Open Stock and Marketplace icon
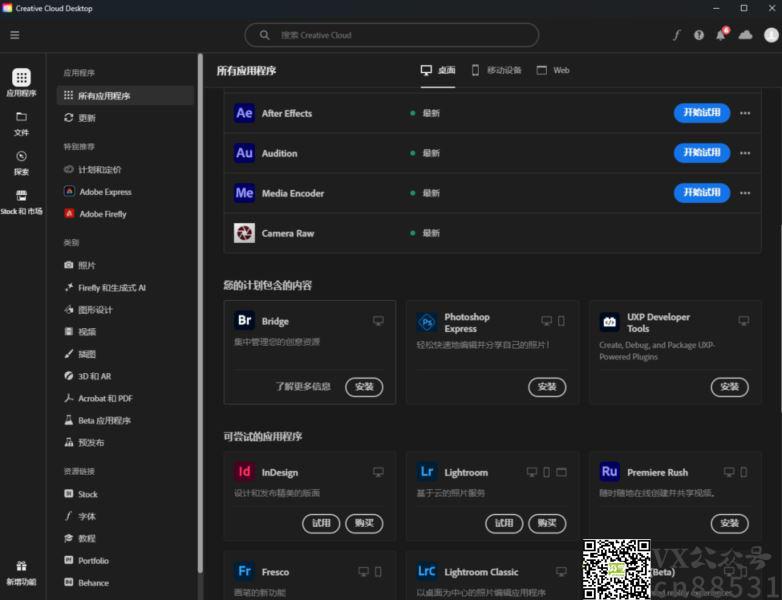782x600 pixels. pyautogui.click(x=21, y=196)
